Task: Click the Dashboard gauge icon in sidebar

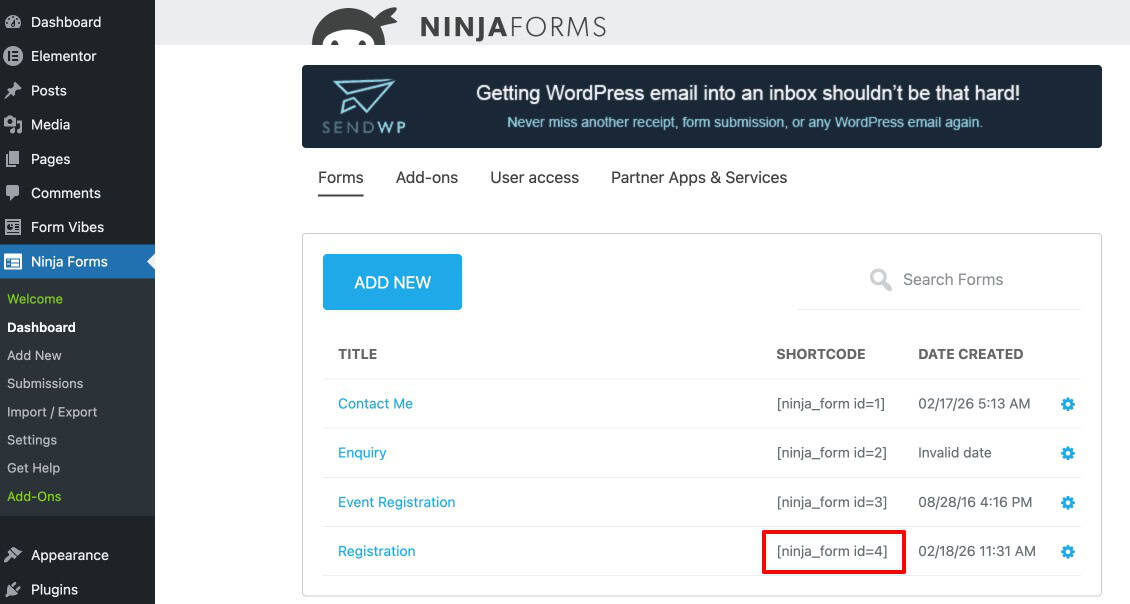Action: point(12,22)
